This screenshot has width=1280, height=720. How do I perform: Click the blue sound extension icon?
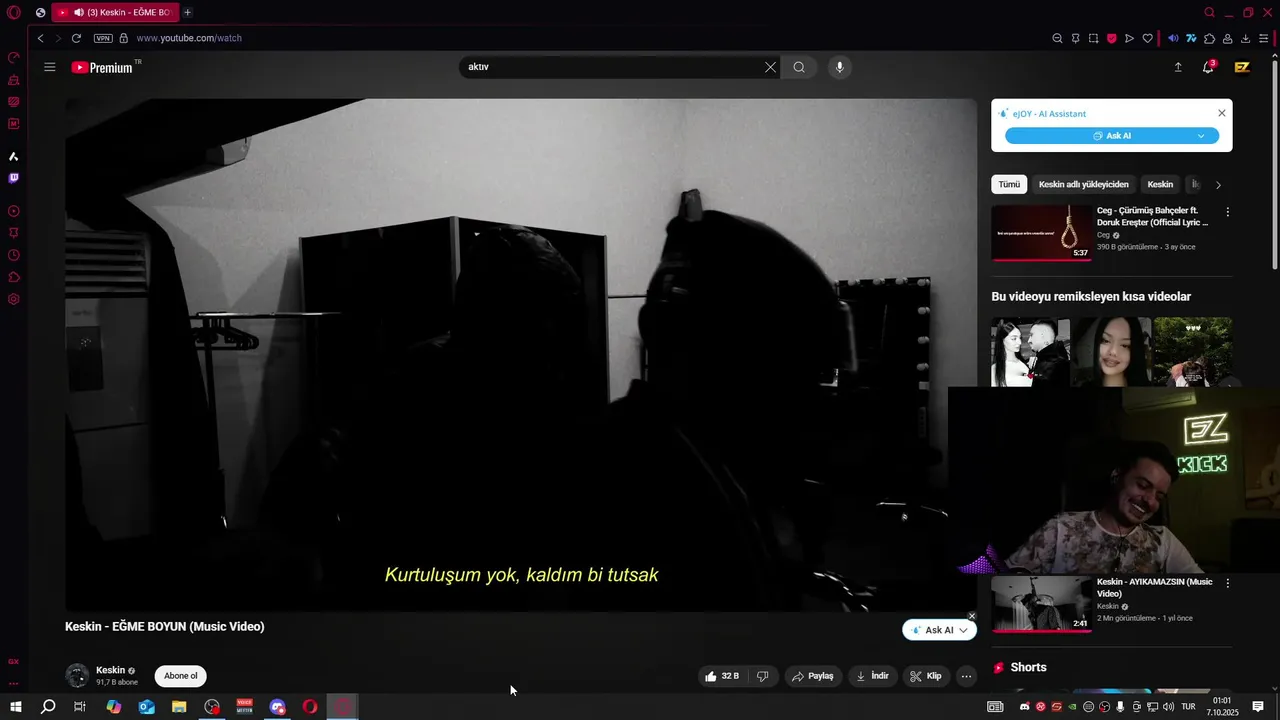coord(1173,38)
